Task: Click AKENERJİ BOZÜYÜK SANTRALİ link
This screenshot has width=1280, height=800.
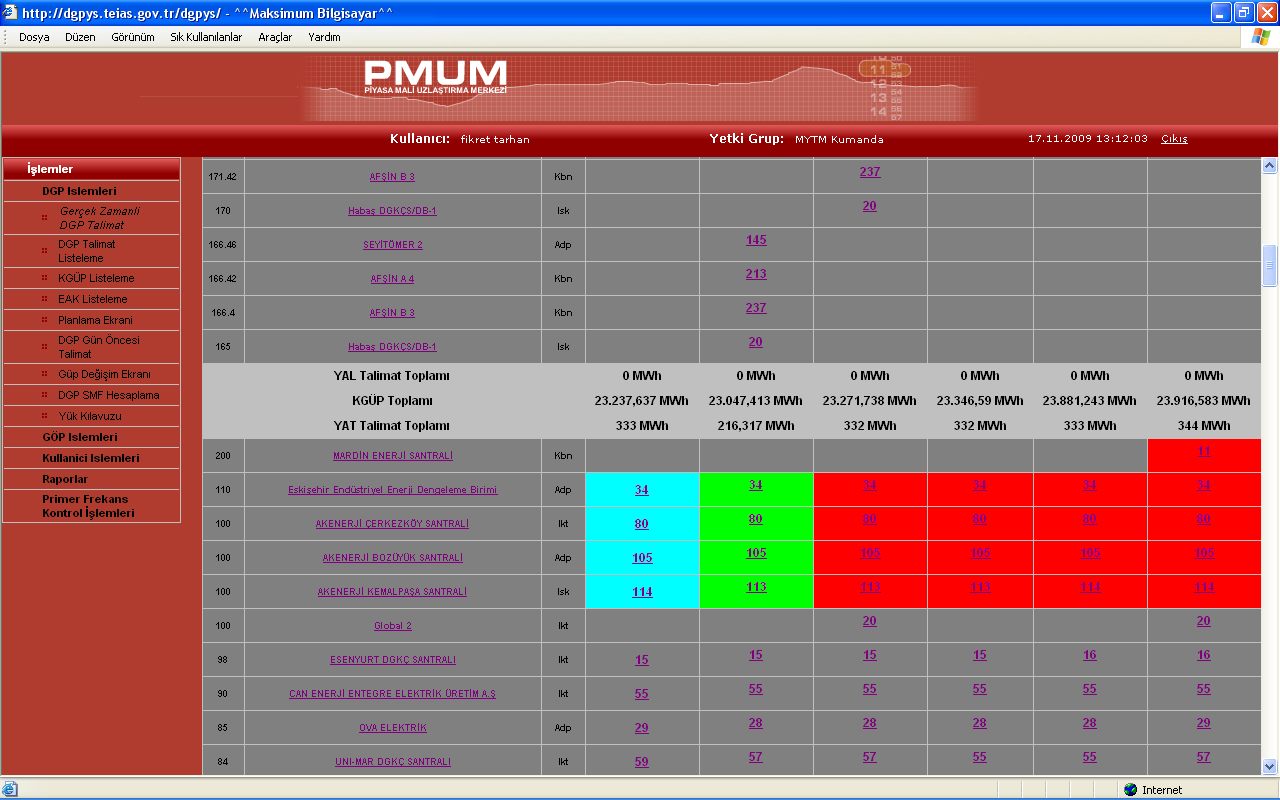Action: coord(393,558)
